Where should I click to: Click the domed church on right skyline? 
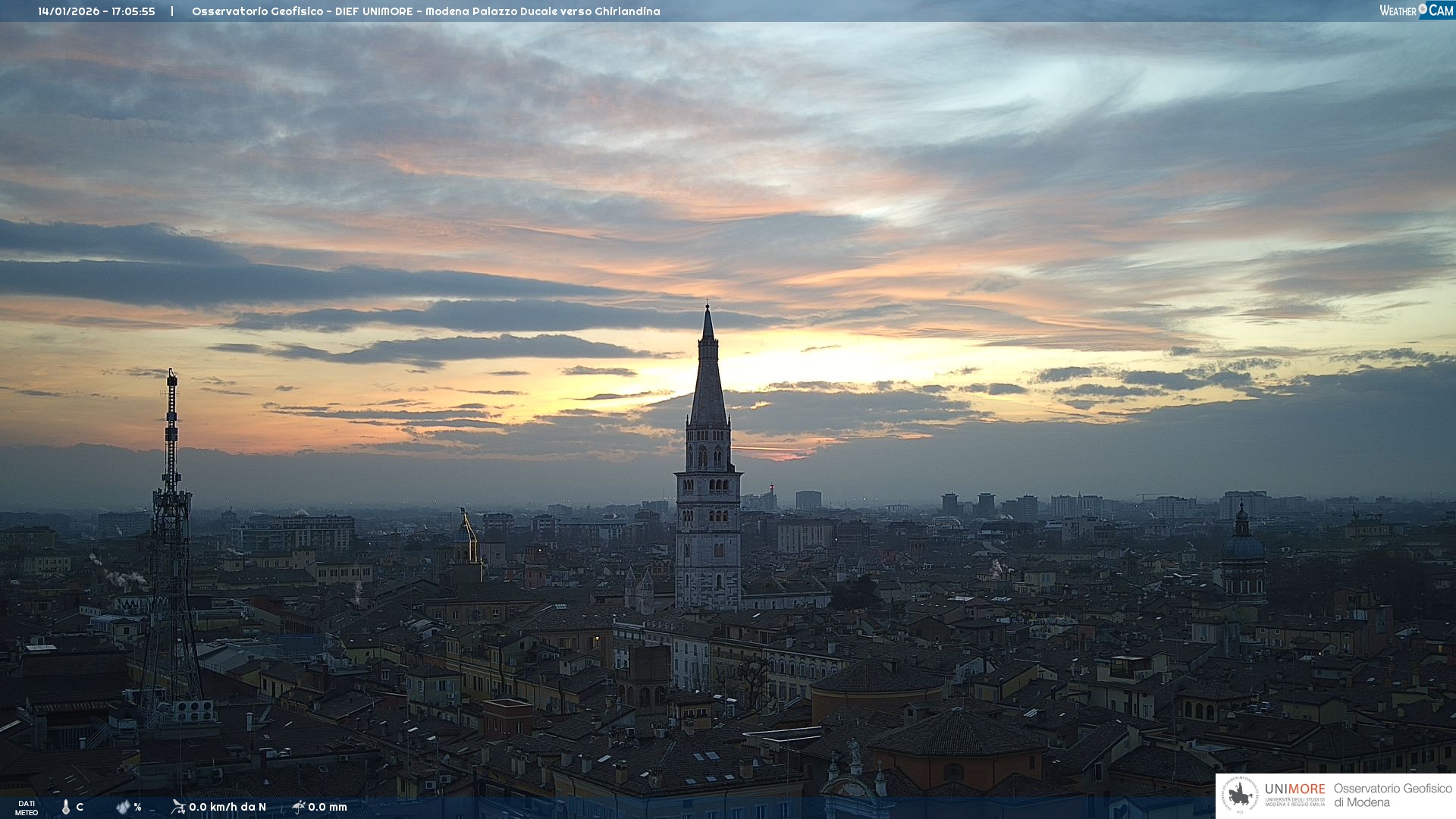(1242, 546)
